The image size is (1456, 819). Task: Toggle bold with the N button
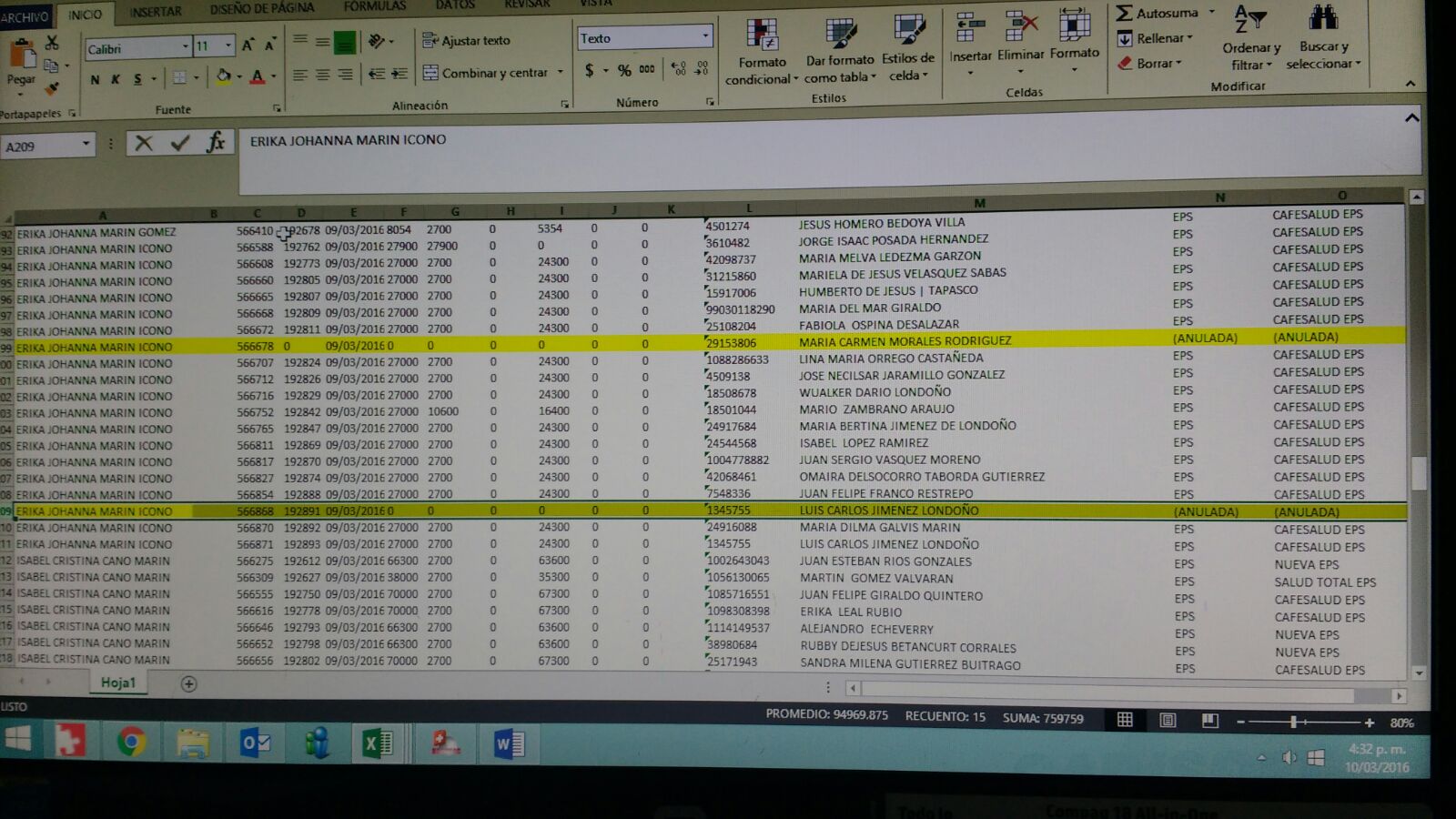[x=95, y=79]
